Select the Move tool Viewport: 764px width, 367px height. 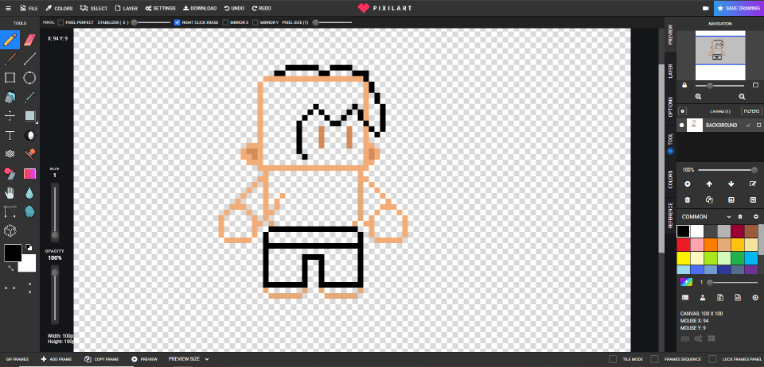(x=10, y=116)
